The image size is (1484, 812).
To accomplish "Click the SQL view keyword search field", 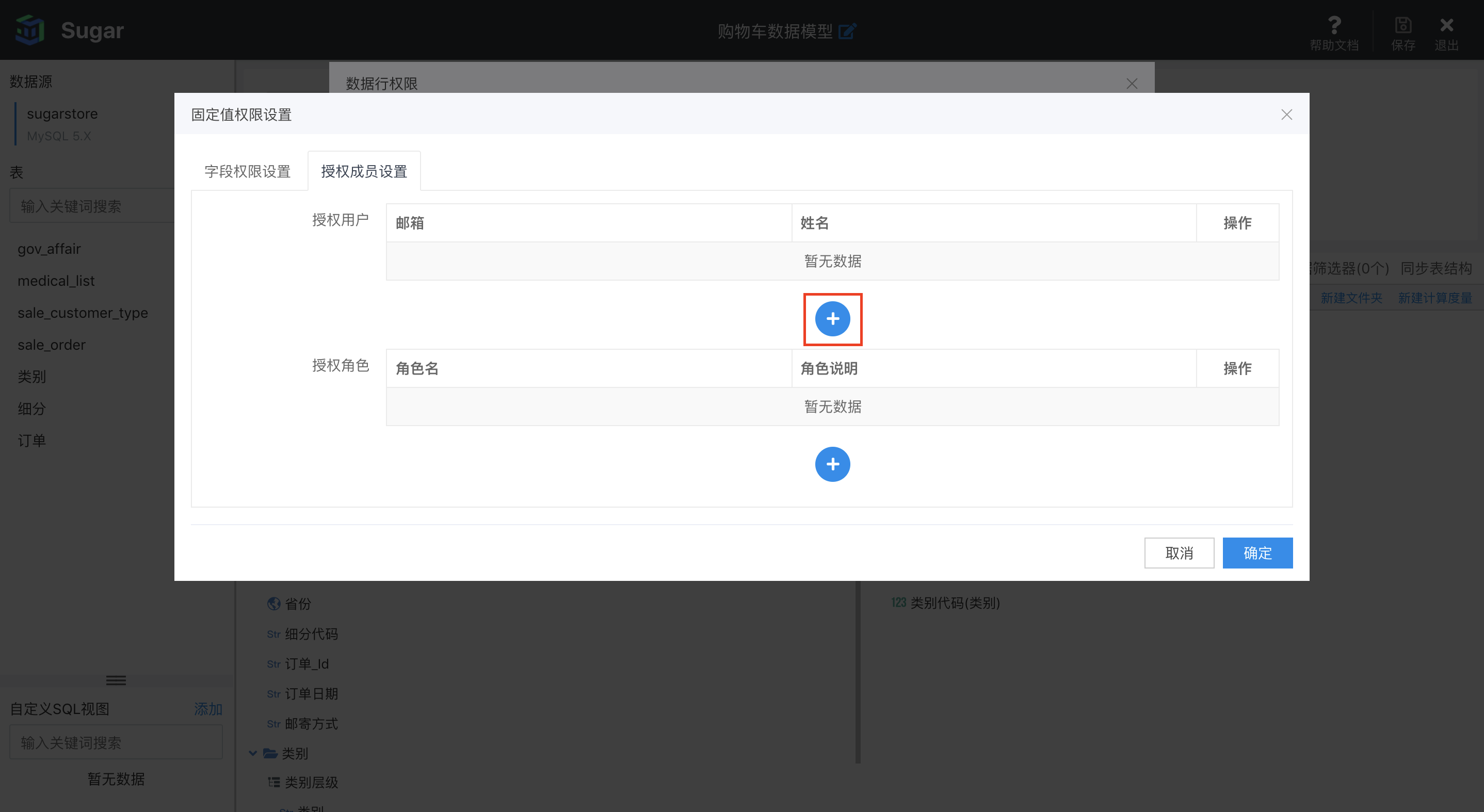I will pyautogui.click(x=116, y=742).
